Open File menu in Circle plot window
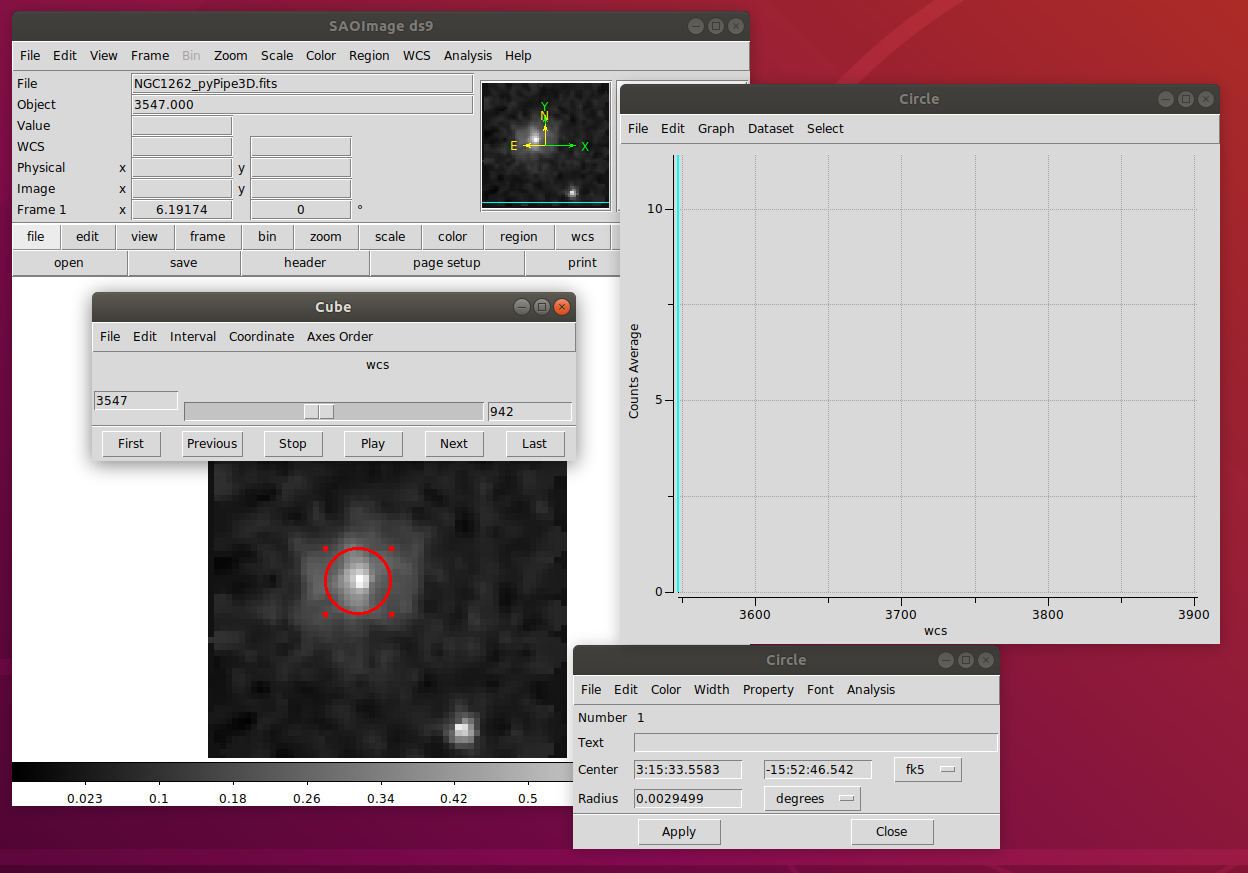 [638, 129]
